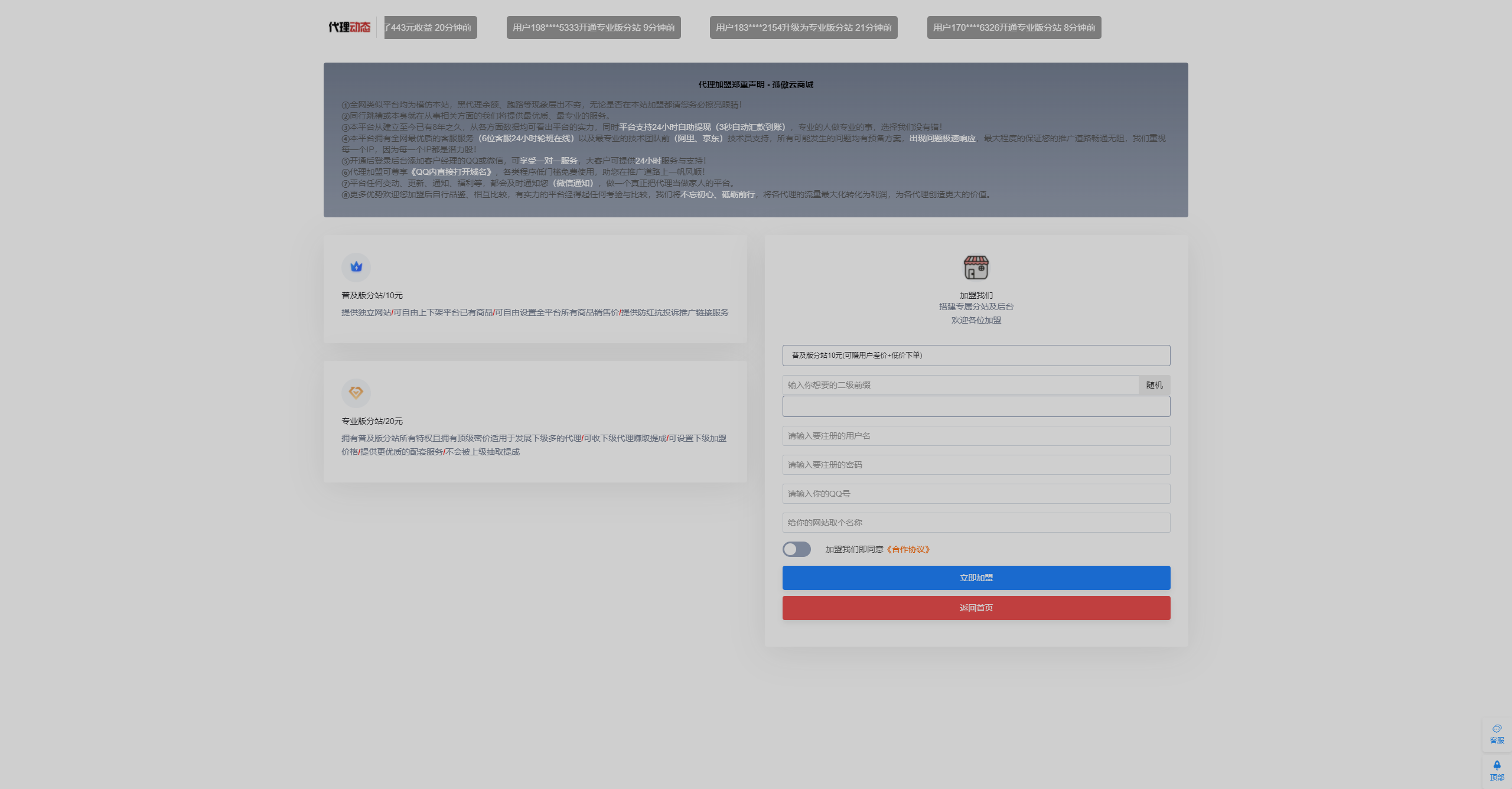Click the 用户198****5333 news ticker item
The width and height of the screenshot is (1512, 789).
[593, 27]
